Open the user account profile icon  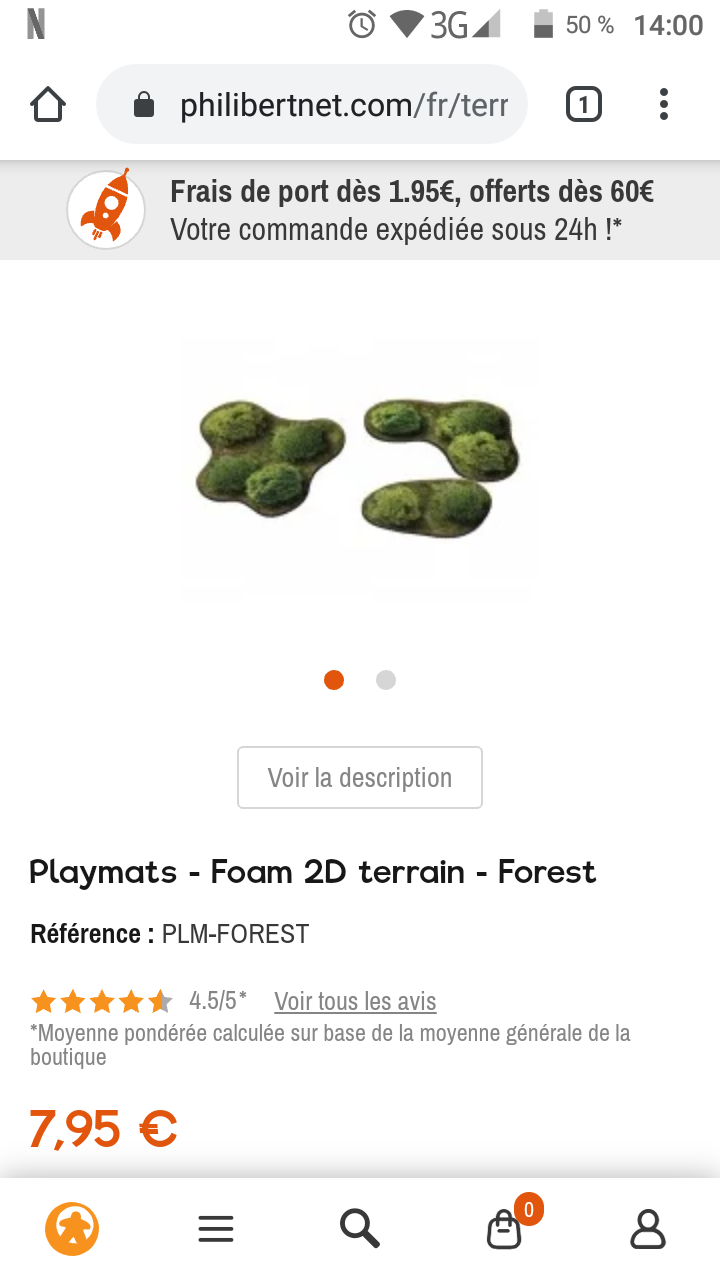pyautogui.click(x=648, y=1229)
